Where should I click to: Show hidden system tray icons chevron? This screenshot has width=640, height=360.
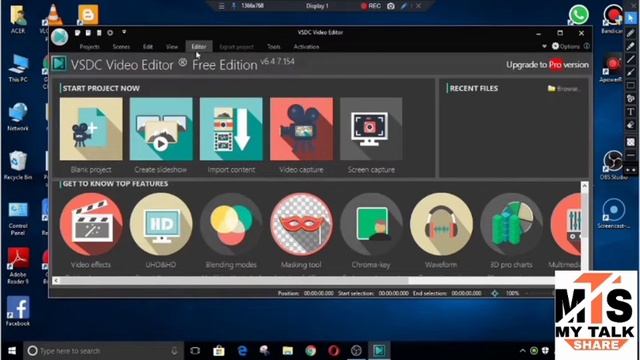pyautogui.click(x=522, y=351)
